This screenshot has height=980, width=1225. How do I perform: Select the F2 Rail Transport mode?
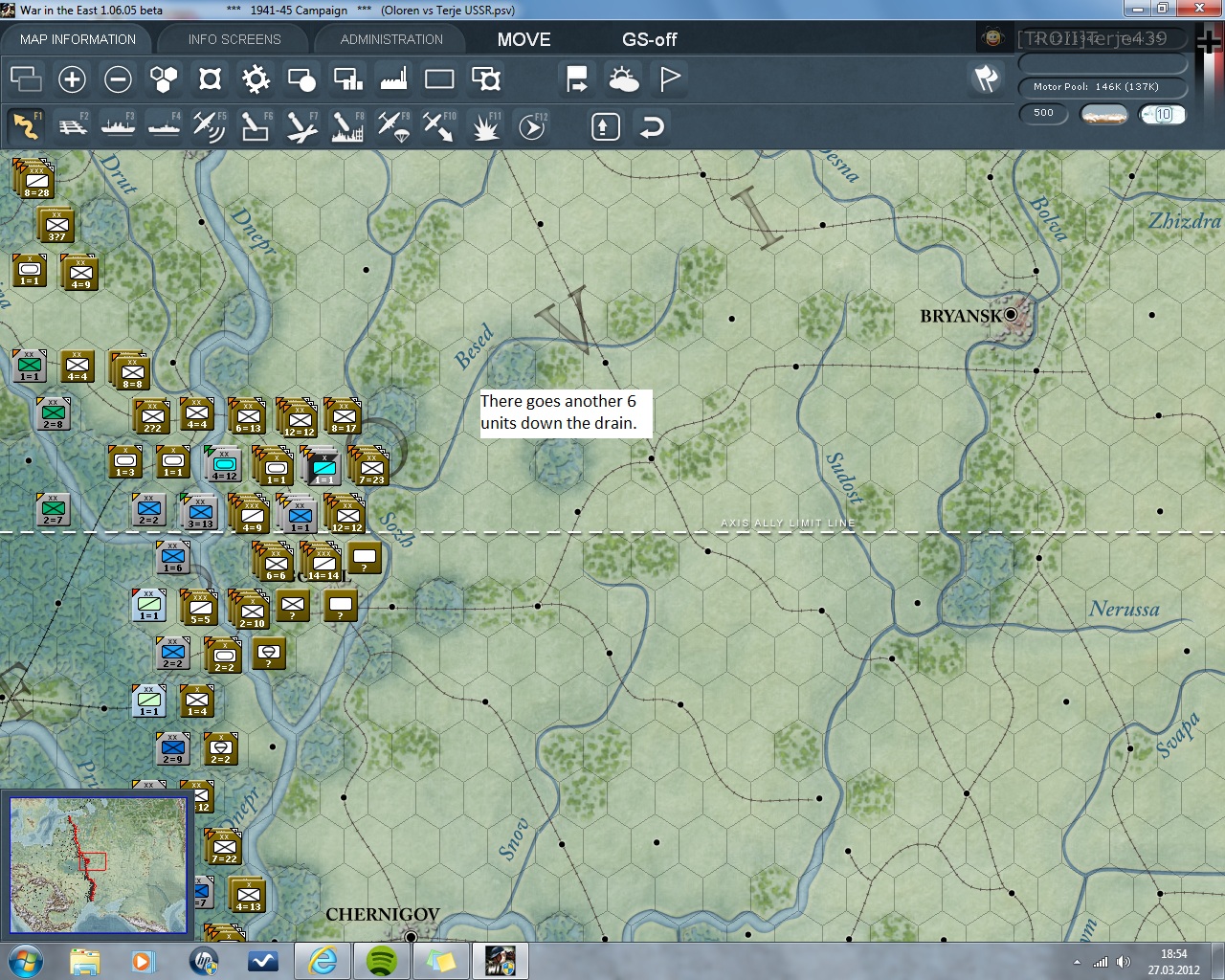pyautogui.click(x=72, y=126)
